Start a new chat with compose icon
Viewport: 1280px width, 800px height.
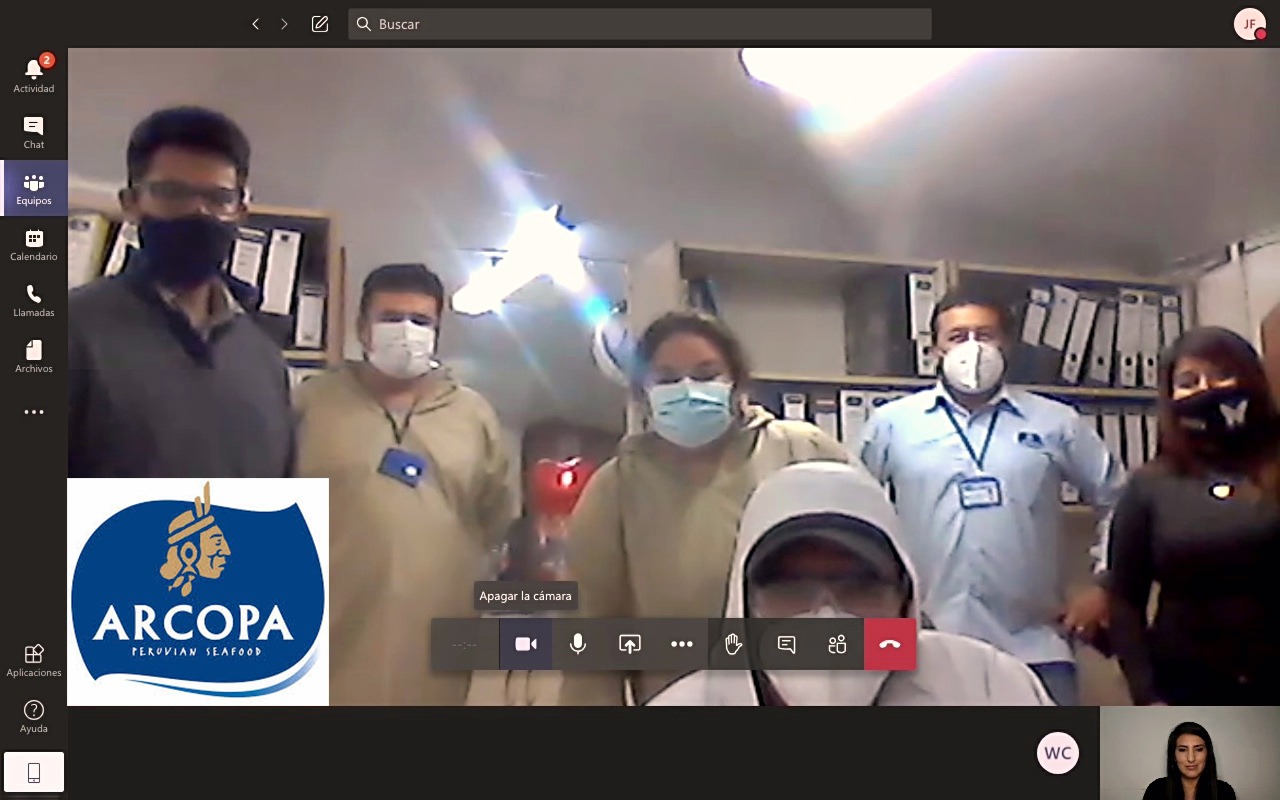(x=320, y=24)
